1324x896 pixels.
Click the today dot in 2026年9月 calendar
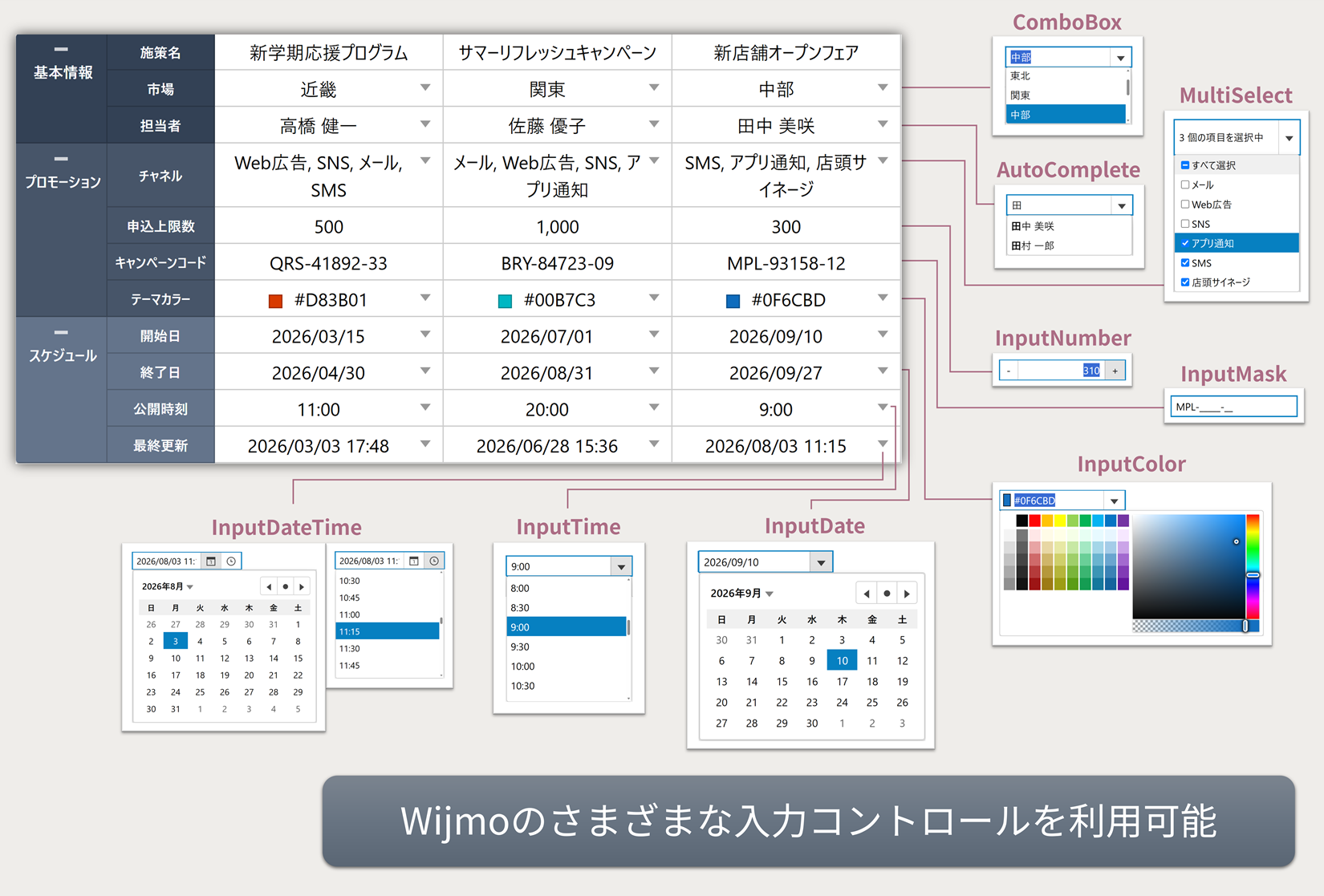tap(887, 594)
